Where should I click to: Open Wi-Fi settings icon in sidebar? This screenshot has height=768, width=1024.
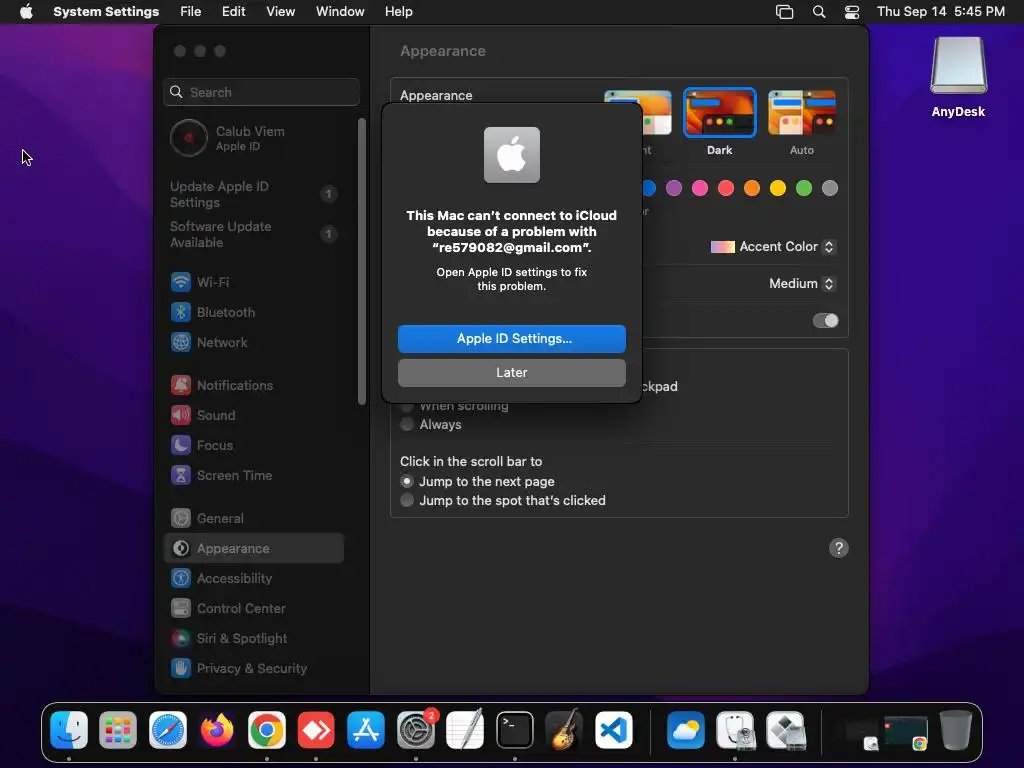pos(181,282)
